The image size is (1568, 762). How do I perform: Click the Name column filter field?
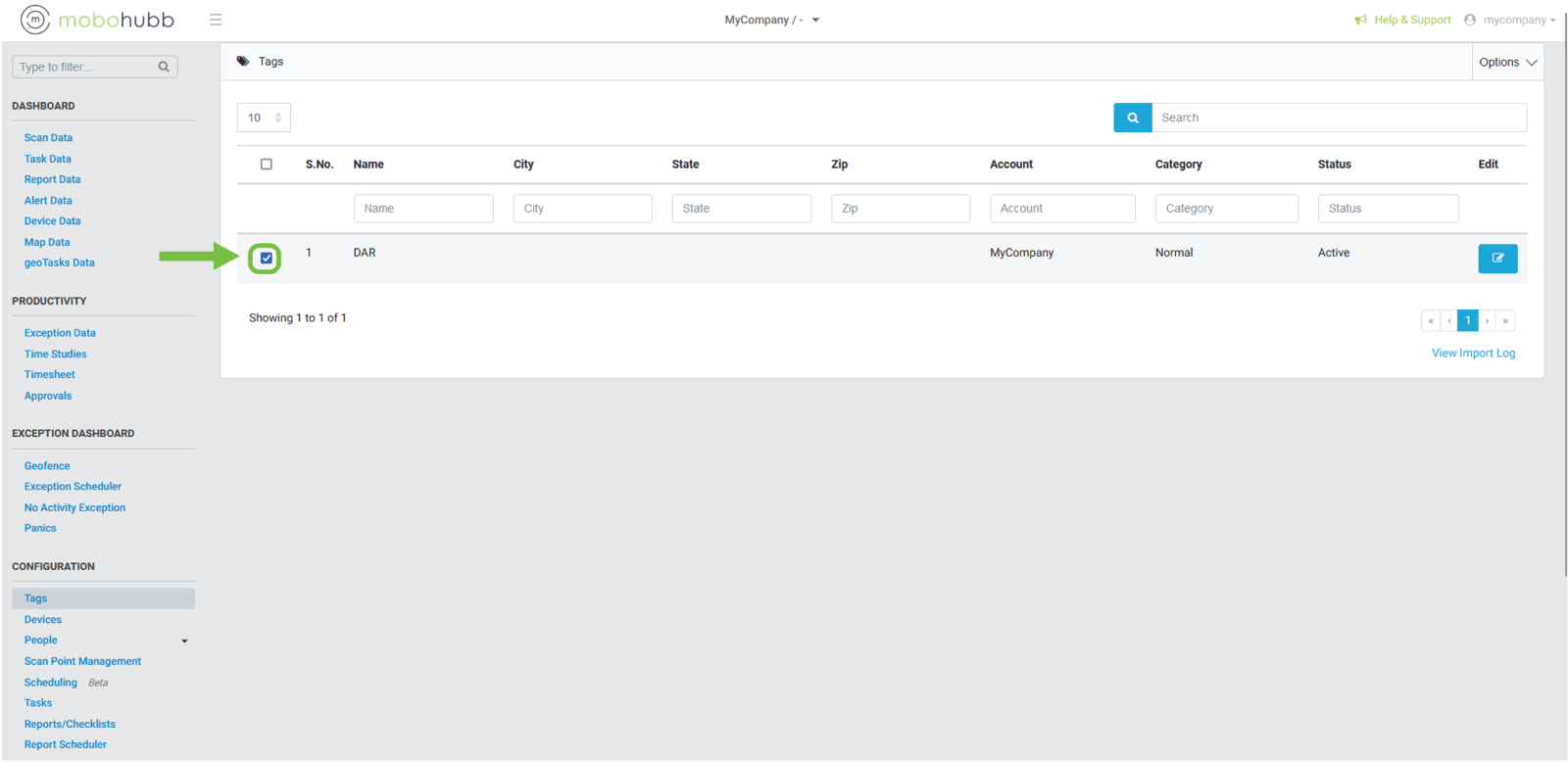pyautogui.click(x=423, y=209)
